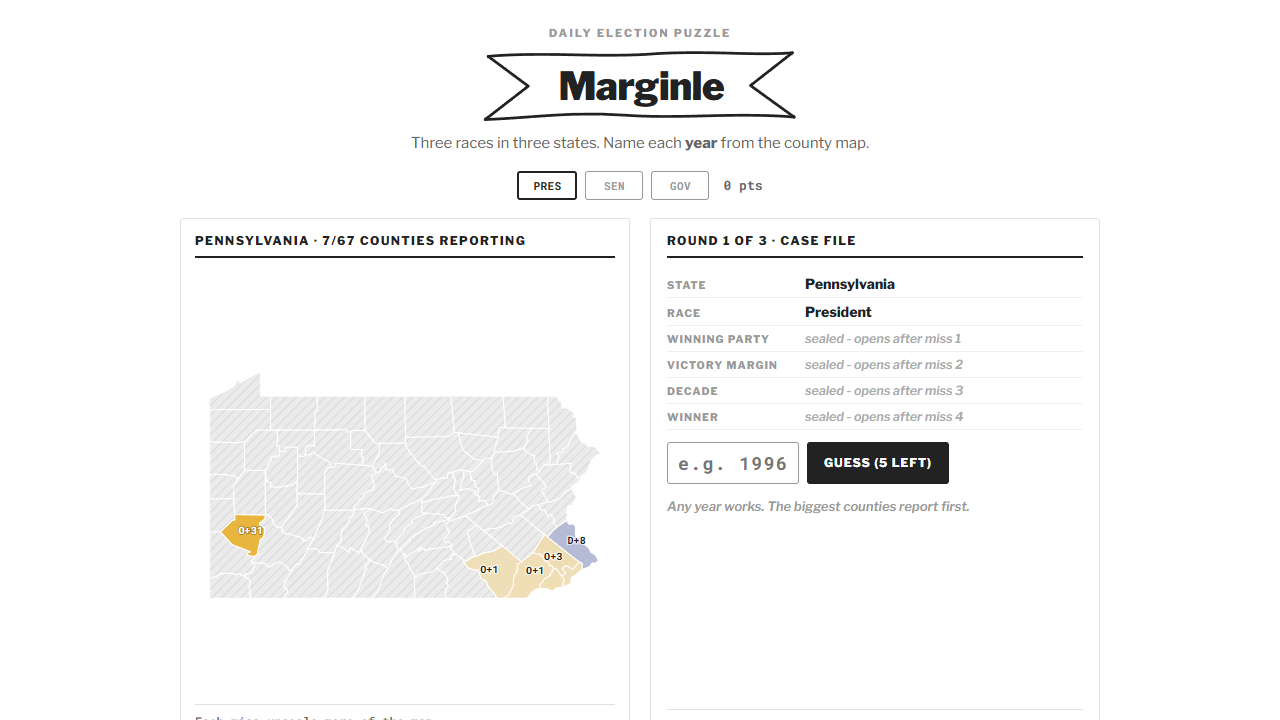Click the sealed Victory Margin row
The image size is (1280, 720).
(875, 365)
